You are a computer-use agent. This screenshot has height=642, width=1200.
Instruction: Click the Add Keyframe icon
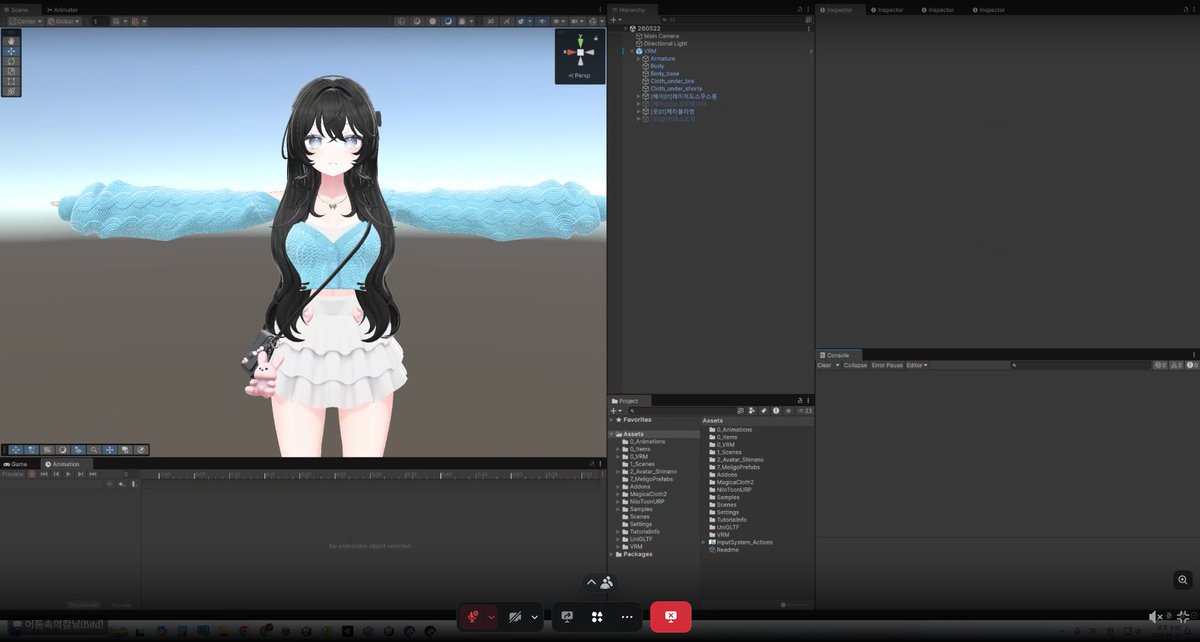pos(121,484)
